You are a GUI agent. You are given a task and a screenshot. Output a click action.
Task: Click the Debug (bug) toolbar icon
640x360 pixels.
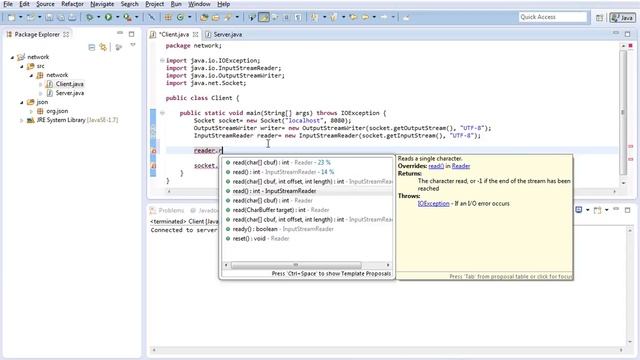point(89,18)
